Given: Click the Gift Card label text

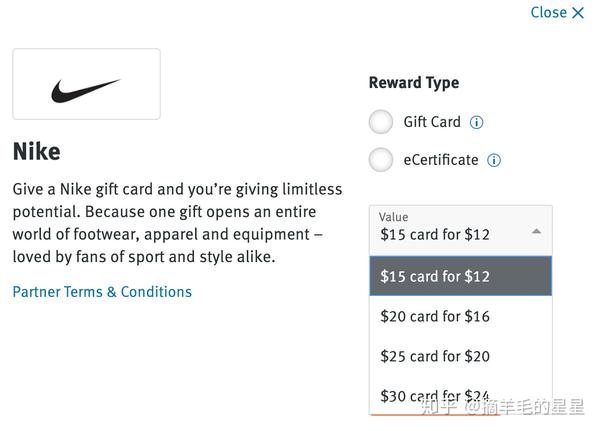Looking at the screenshot, I should 432,122.
